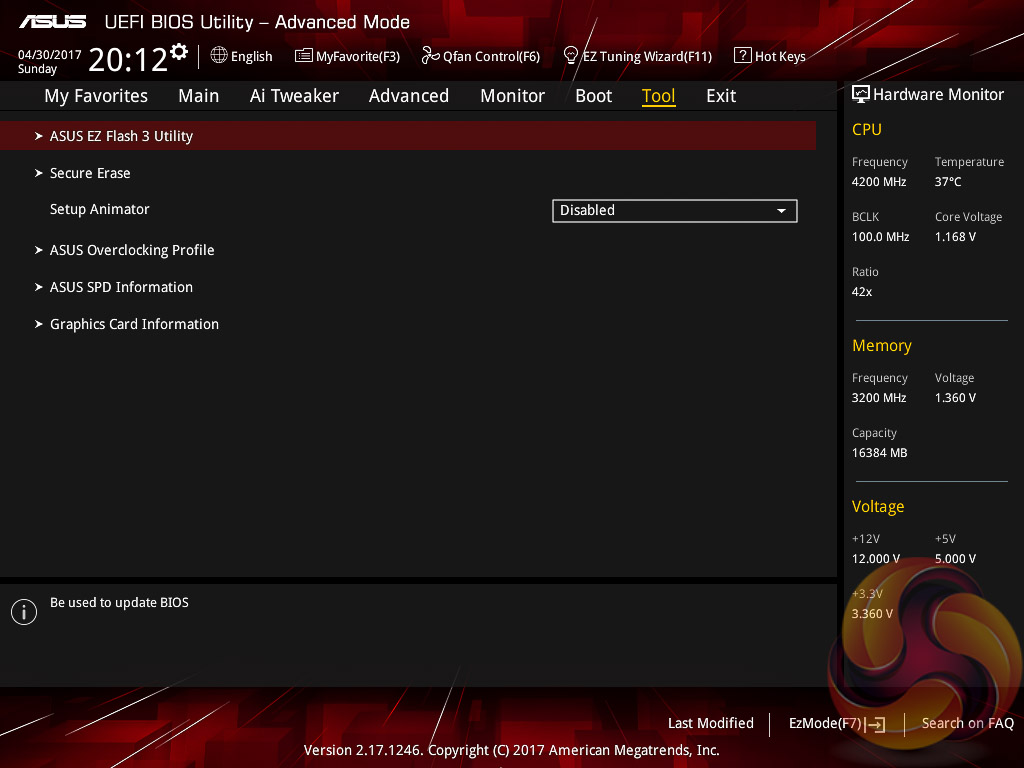The height and width of the screenshot is (768, 1024).
Task: Click the Voltage section heading
Action: (x=878, y=507)
